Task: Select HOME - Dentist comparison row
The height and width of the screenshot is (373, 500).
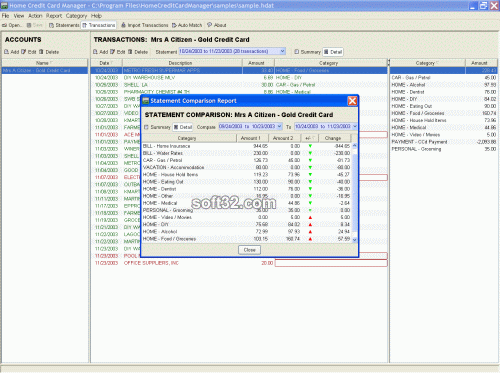Action: click(x=247, y=189)
